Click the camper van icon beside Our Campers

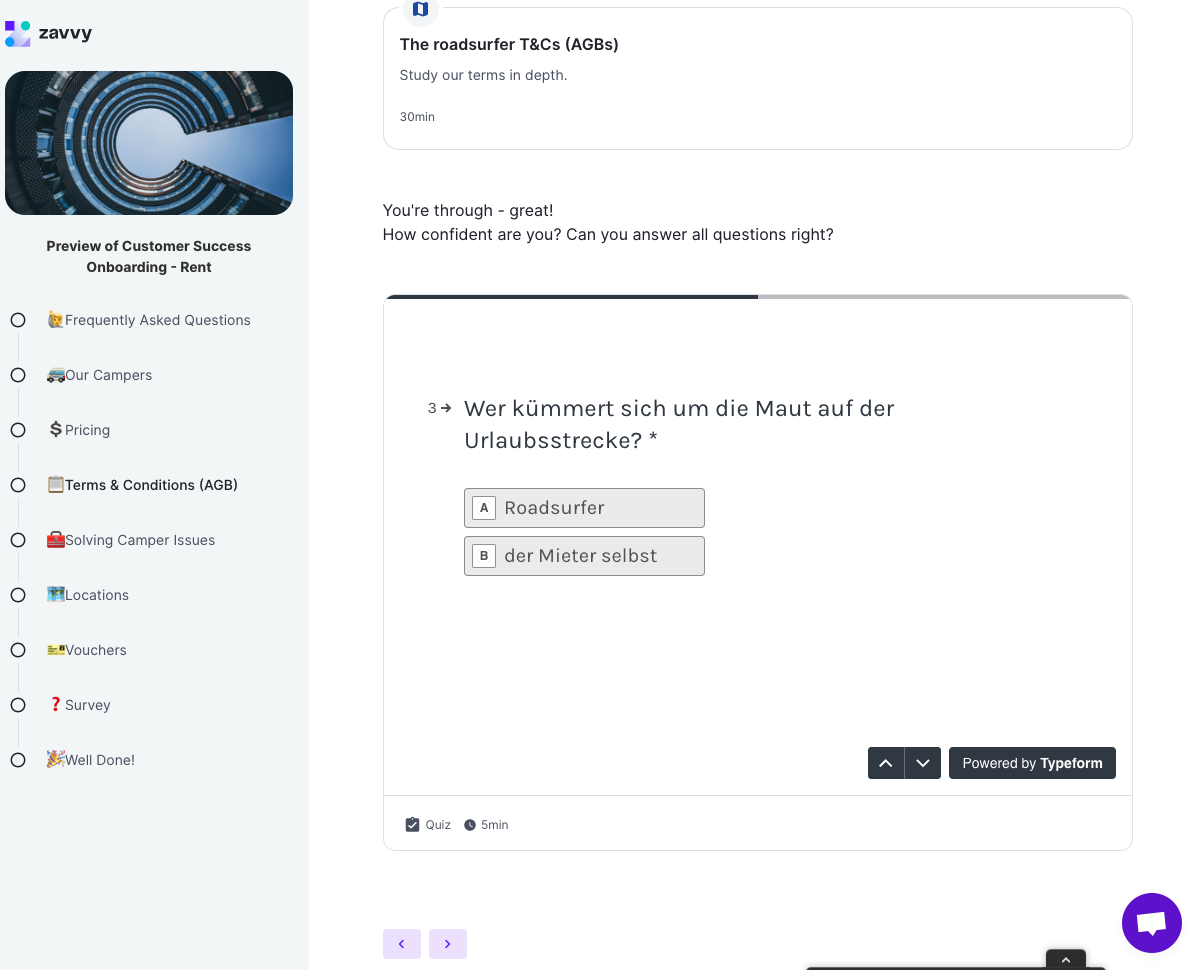coord(58,375)
